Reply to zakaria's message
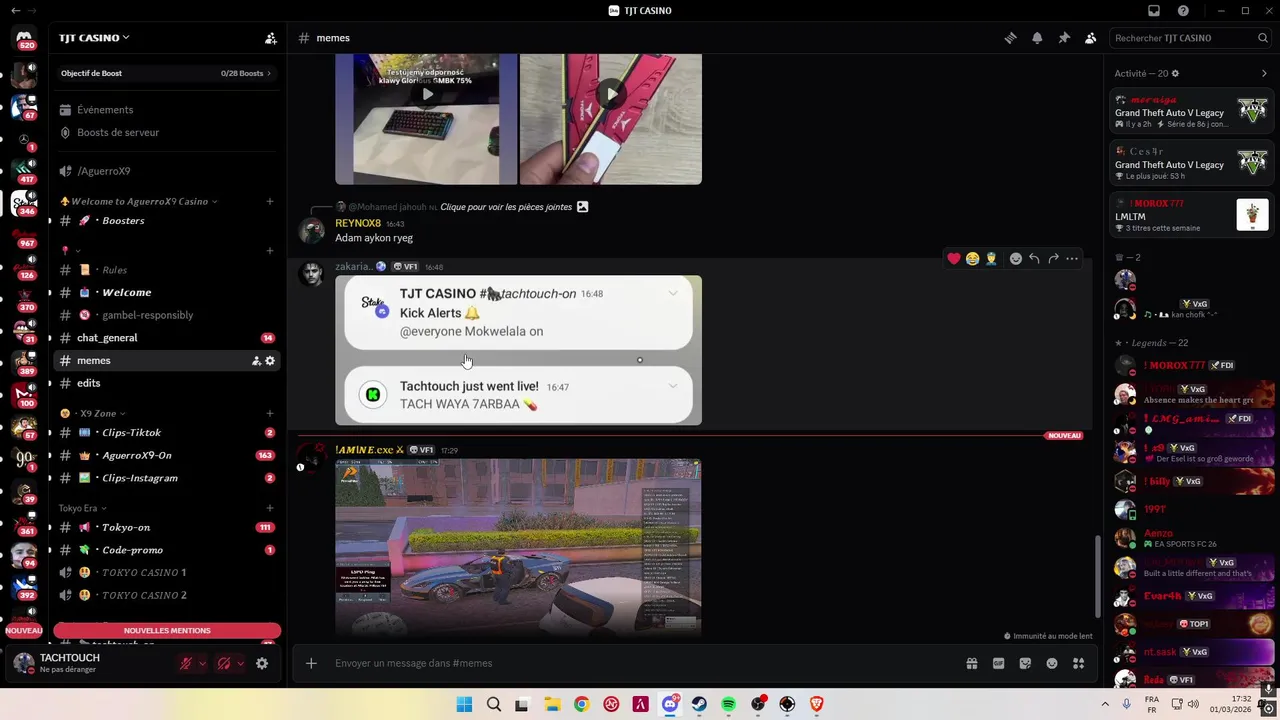 pyautogui.click(x=1034, y=259)
